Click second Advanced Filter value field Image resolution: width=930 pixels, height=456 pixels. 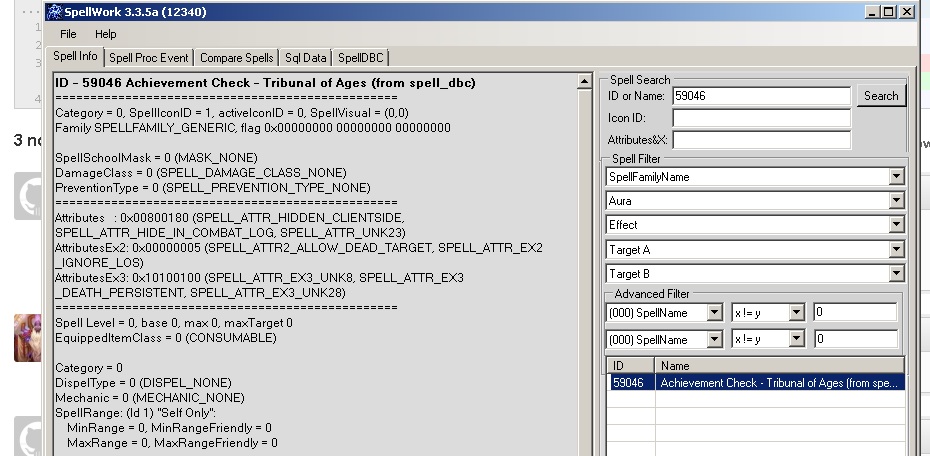[x=855, y=339]
